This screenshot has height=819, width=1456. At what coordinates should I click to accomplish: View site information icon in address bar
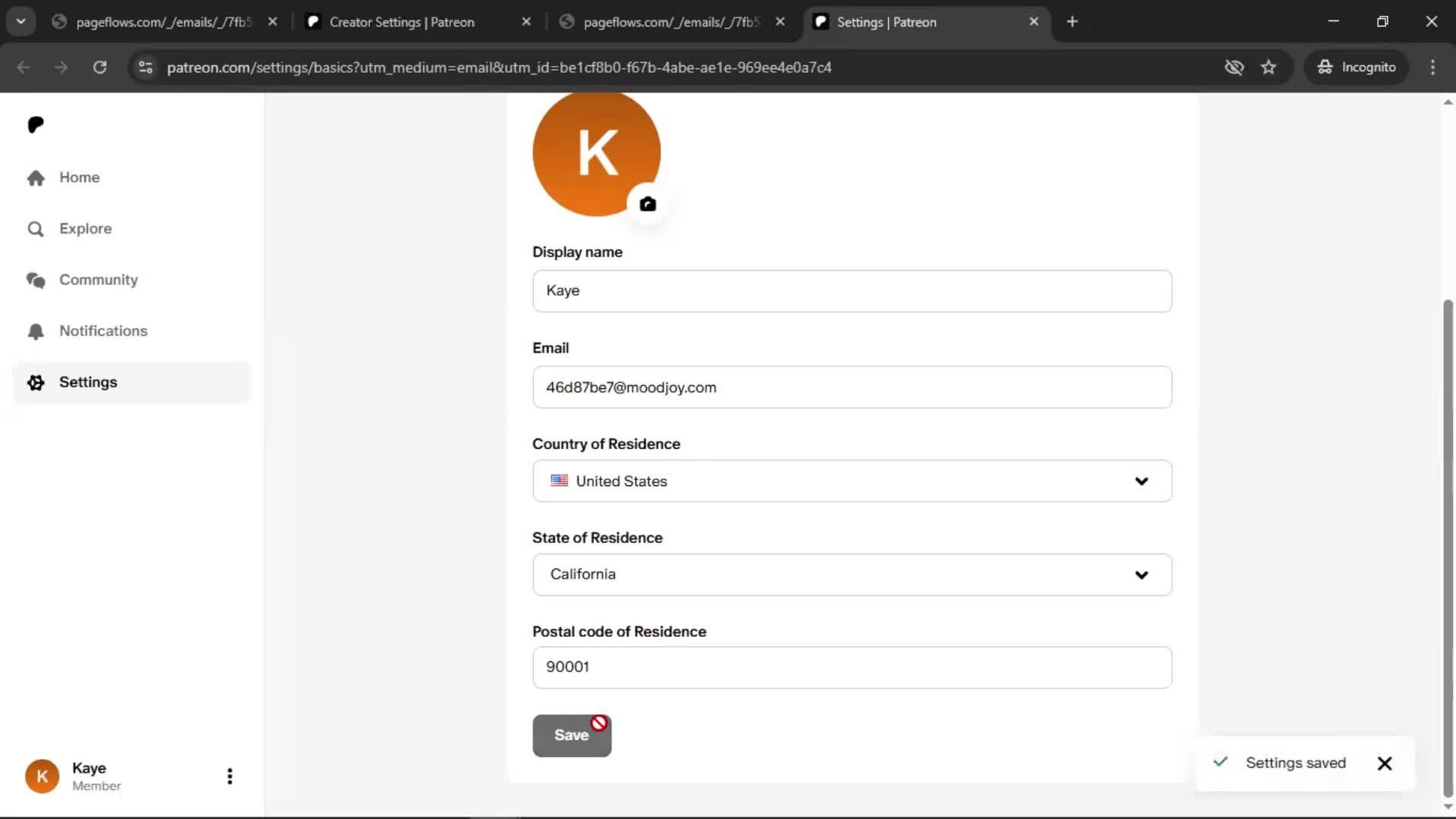click(x=146, y=67)
